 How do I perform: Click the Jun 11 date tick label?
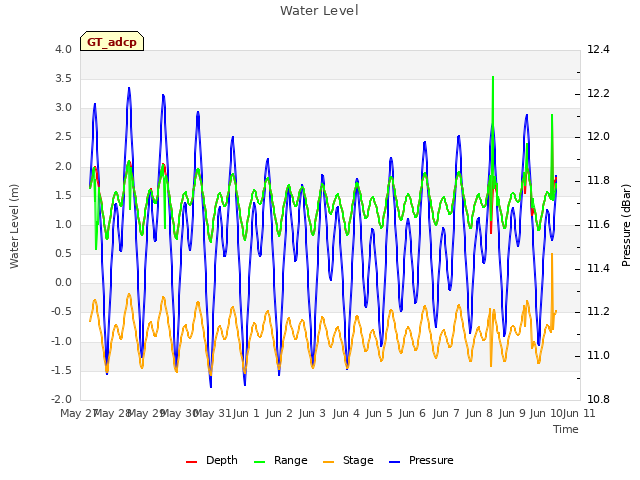pos(579,413)
